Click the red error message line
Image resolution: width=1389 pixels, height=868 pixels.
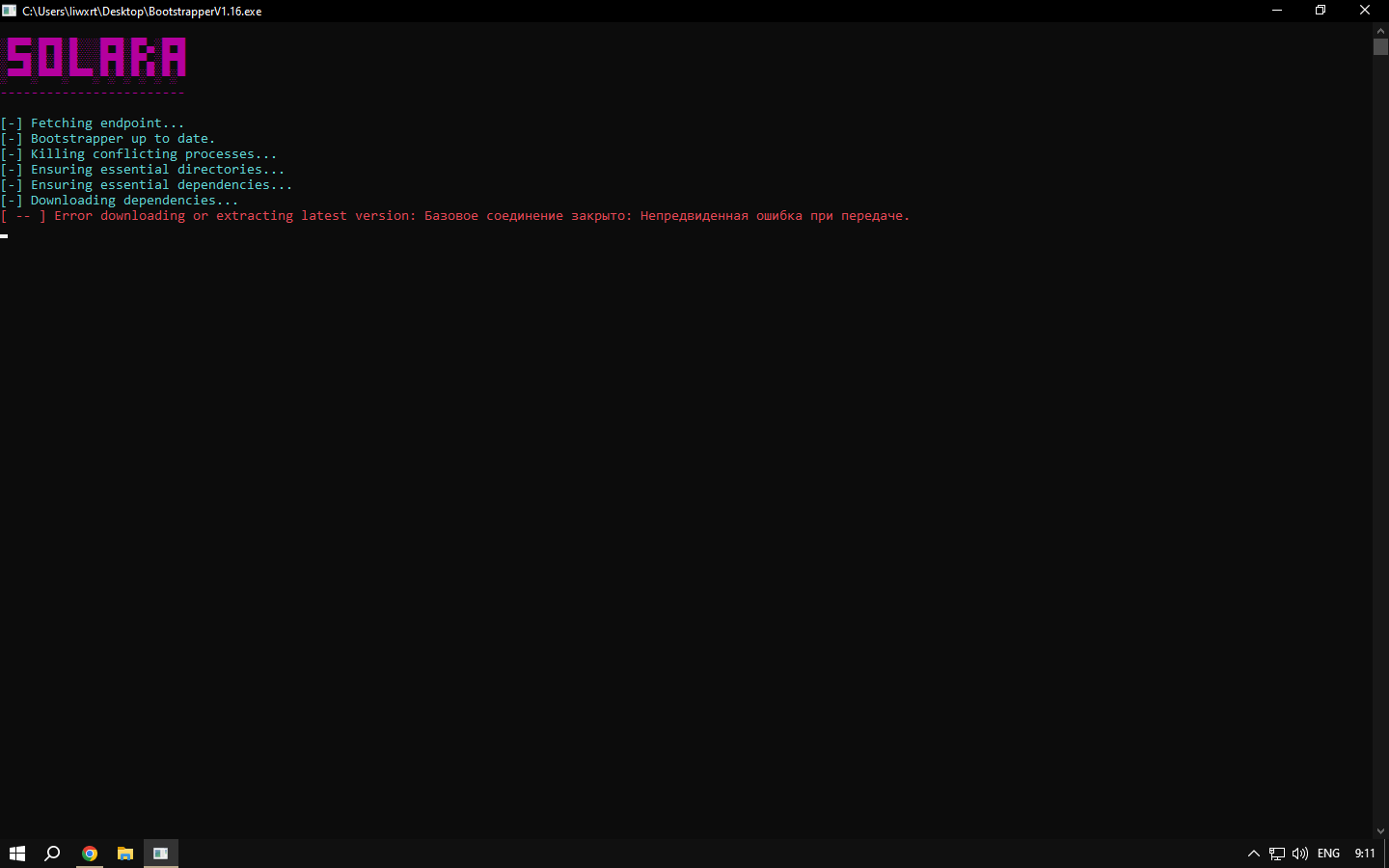[455, 216]
